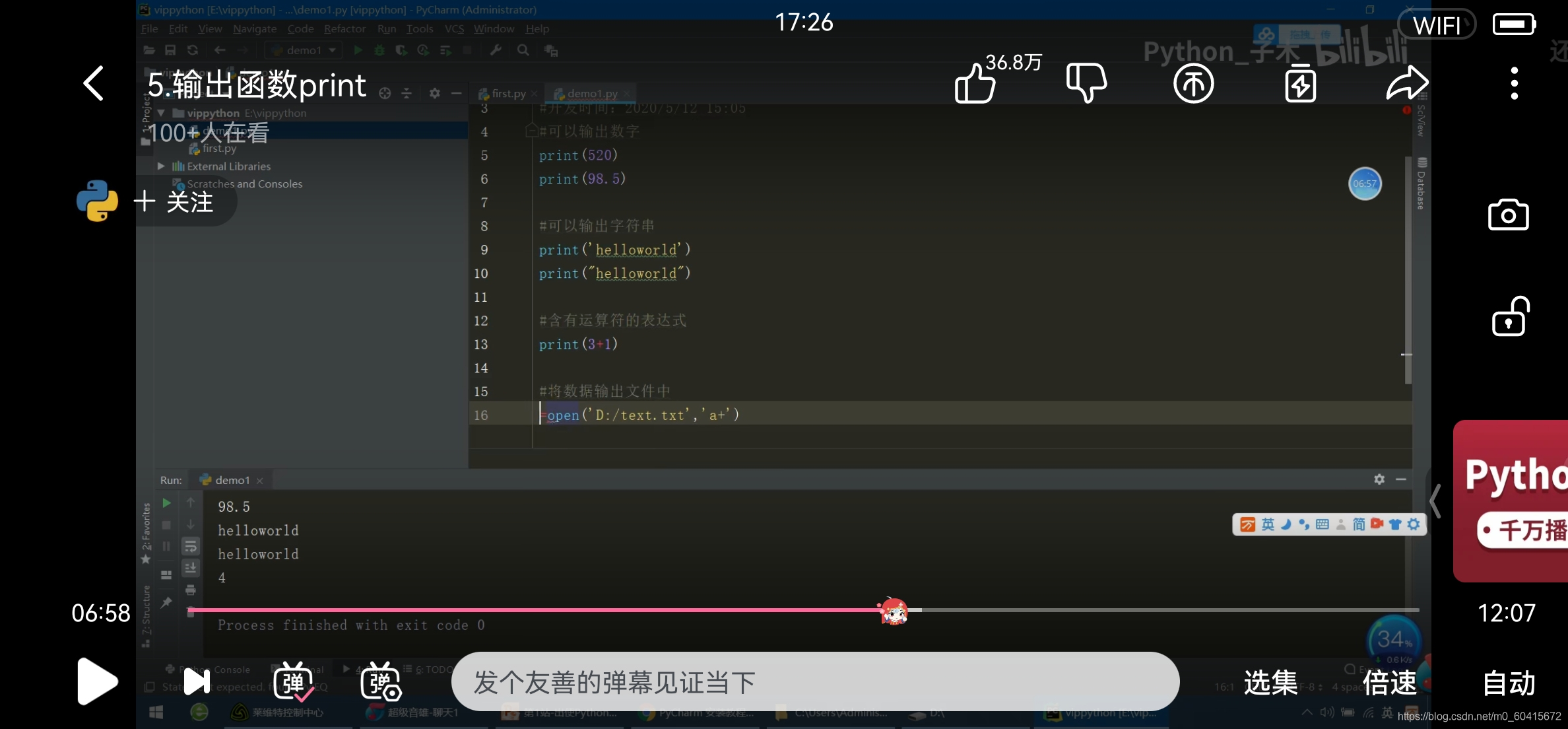Open the Database side tool tab
The image size is (1568, 729).
pyautogui.click(x=1421, y=185)
